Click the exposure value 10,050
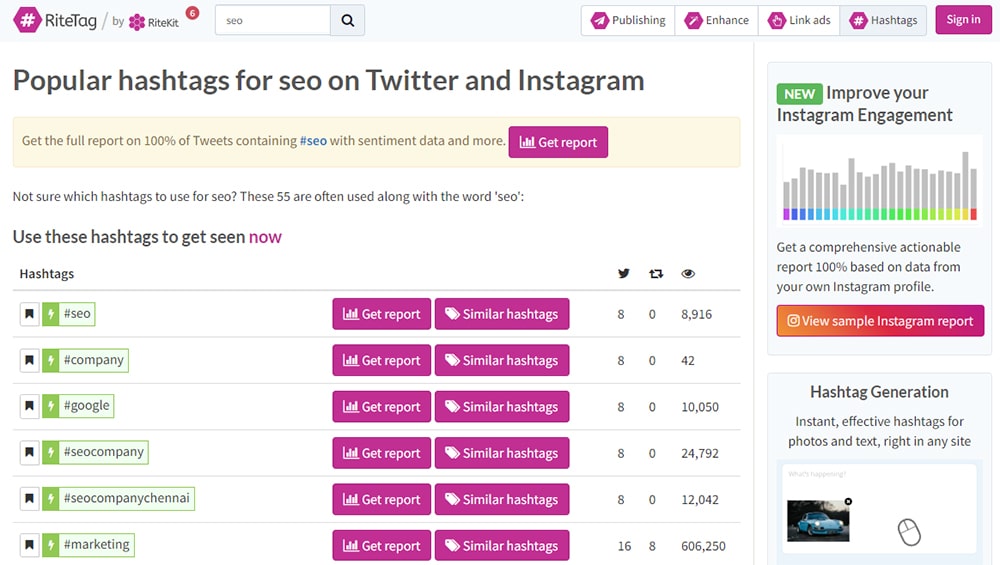The image size is (1000, 565). pos(700,407)
